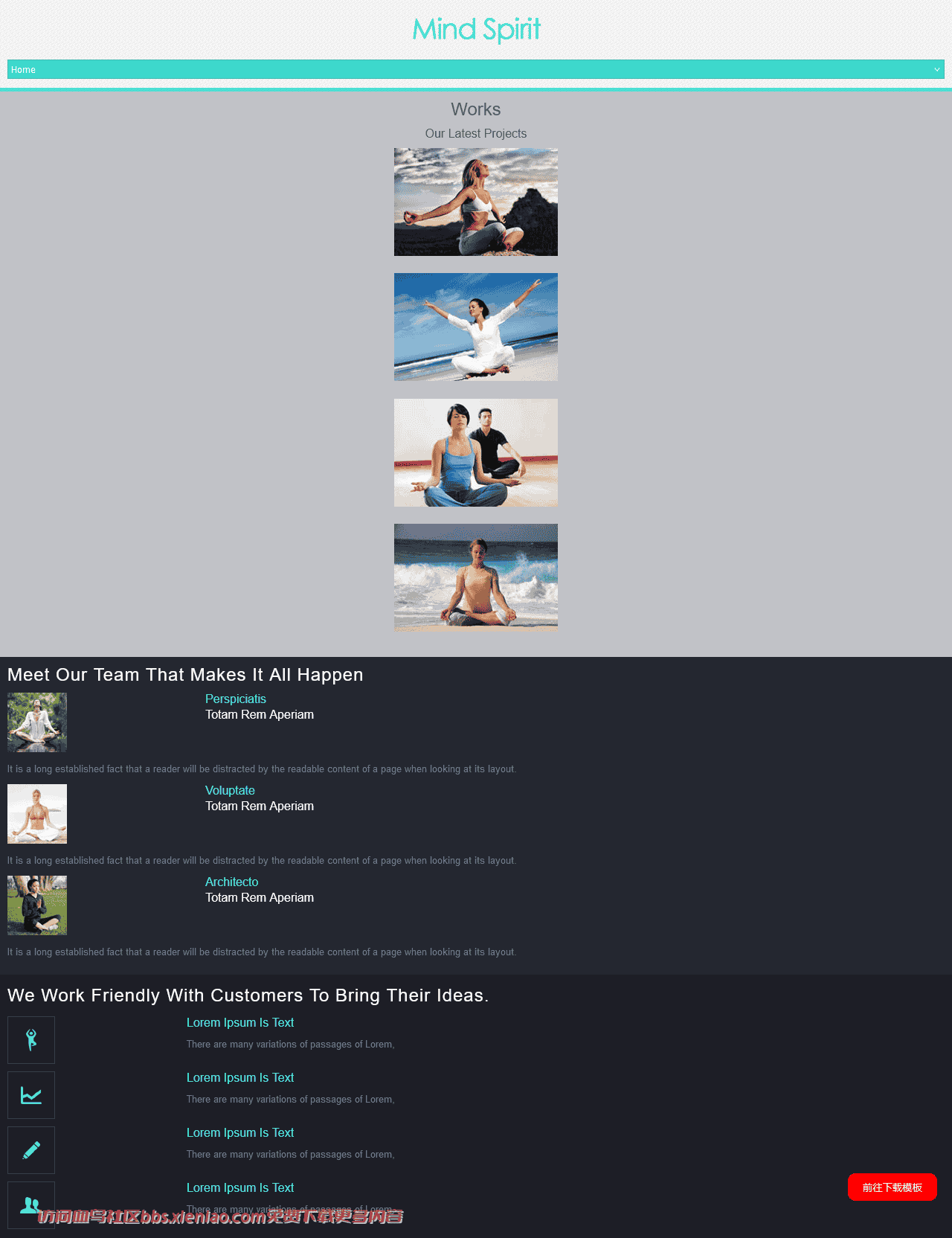The image size is (952, 1238).
Task: Click the description paragraph below the Architecto photo
Action: pos(262,952)
